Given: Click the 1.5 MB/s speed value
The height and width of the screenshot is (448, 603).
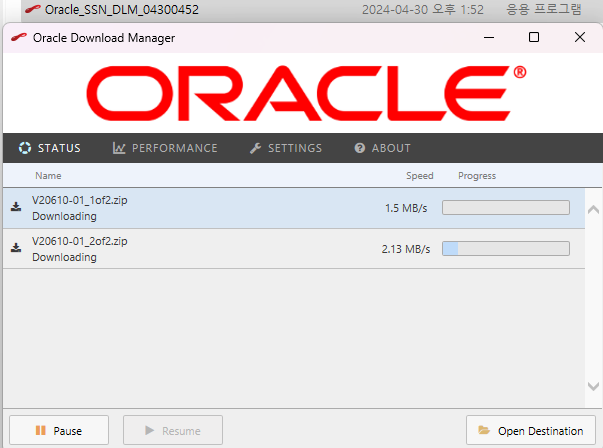Looking at the screenshot, I should point(406,208).
